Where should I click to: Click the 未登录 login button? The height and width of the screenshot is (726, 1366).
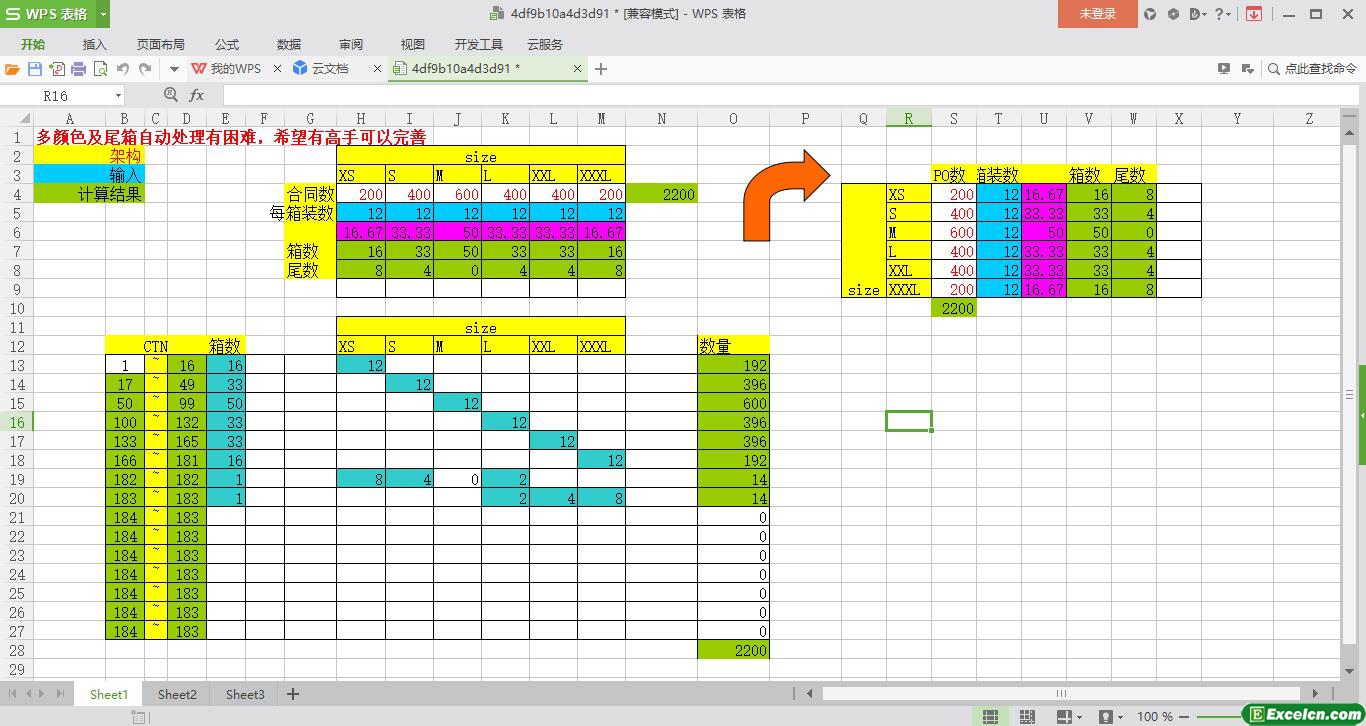pyautogui.click(x=1098, y=14)
